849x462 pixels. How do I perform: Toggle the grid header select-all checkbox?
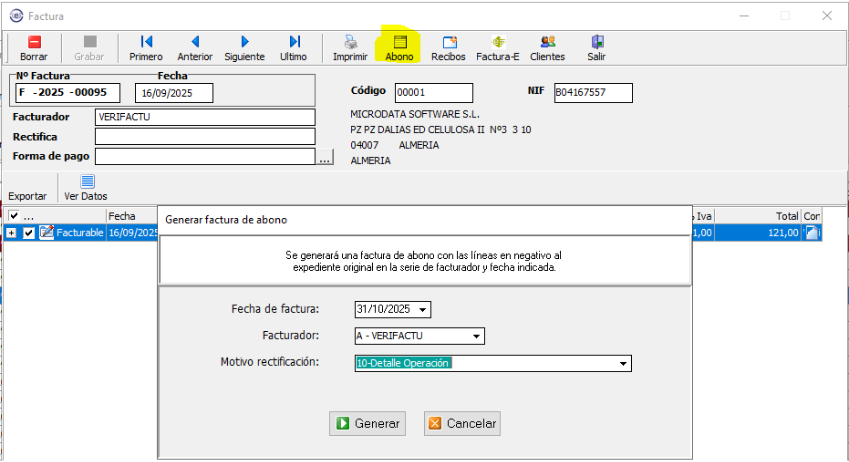(13, 216)
